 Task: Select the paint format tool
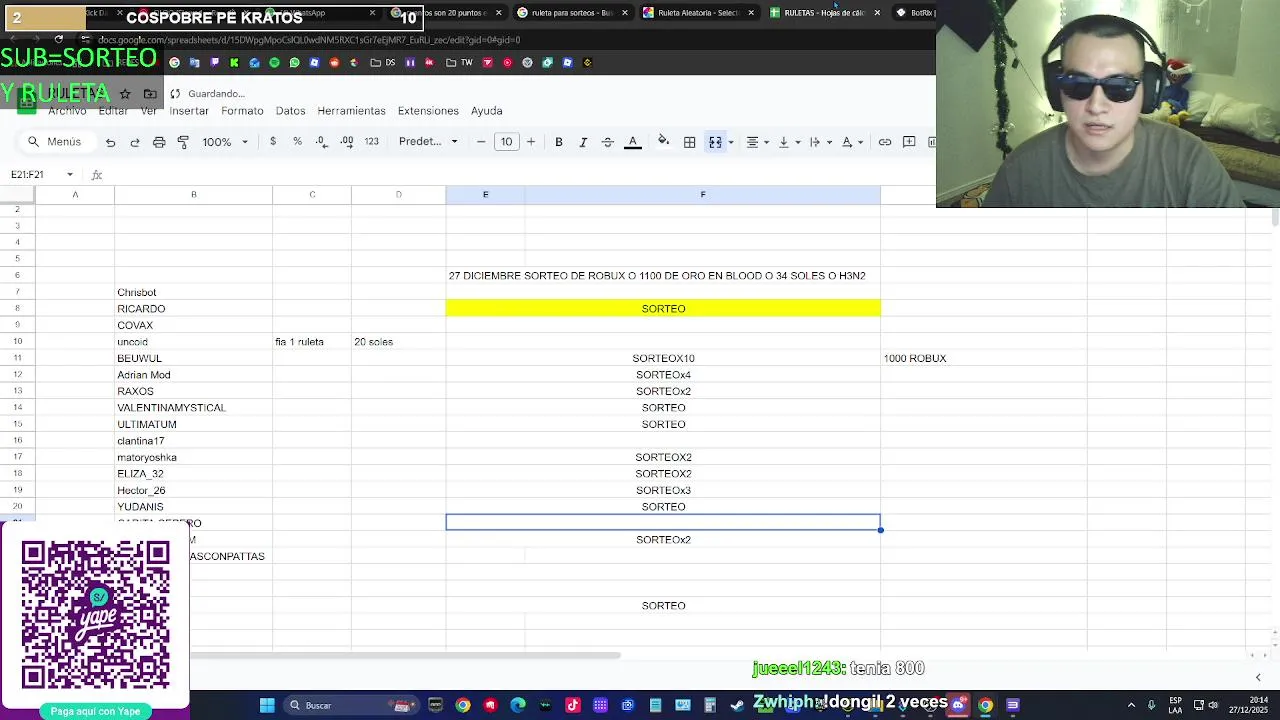coord(183,142)
